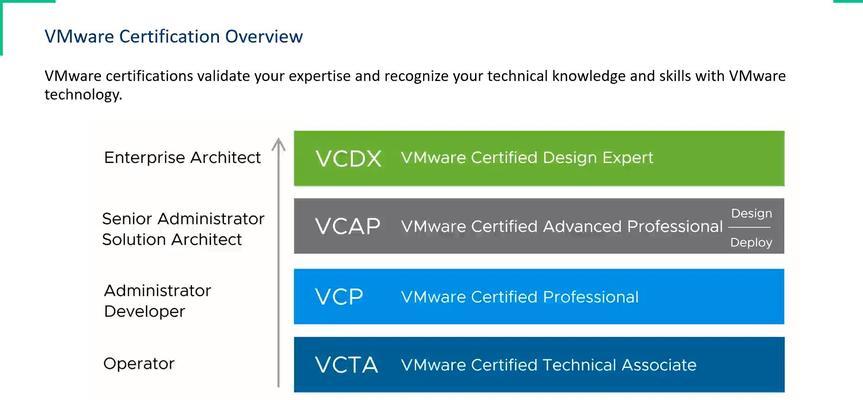Click VMware Certified Design Expert text
Viewport: 863px width, 400px height.
527,158
